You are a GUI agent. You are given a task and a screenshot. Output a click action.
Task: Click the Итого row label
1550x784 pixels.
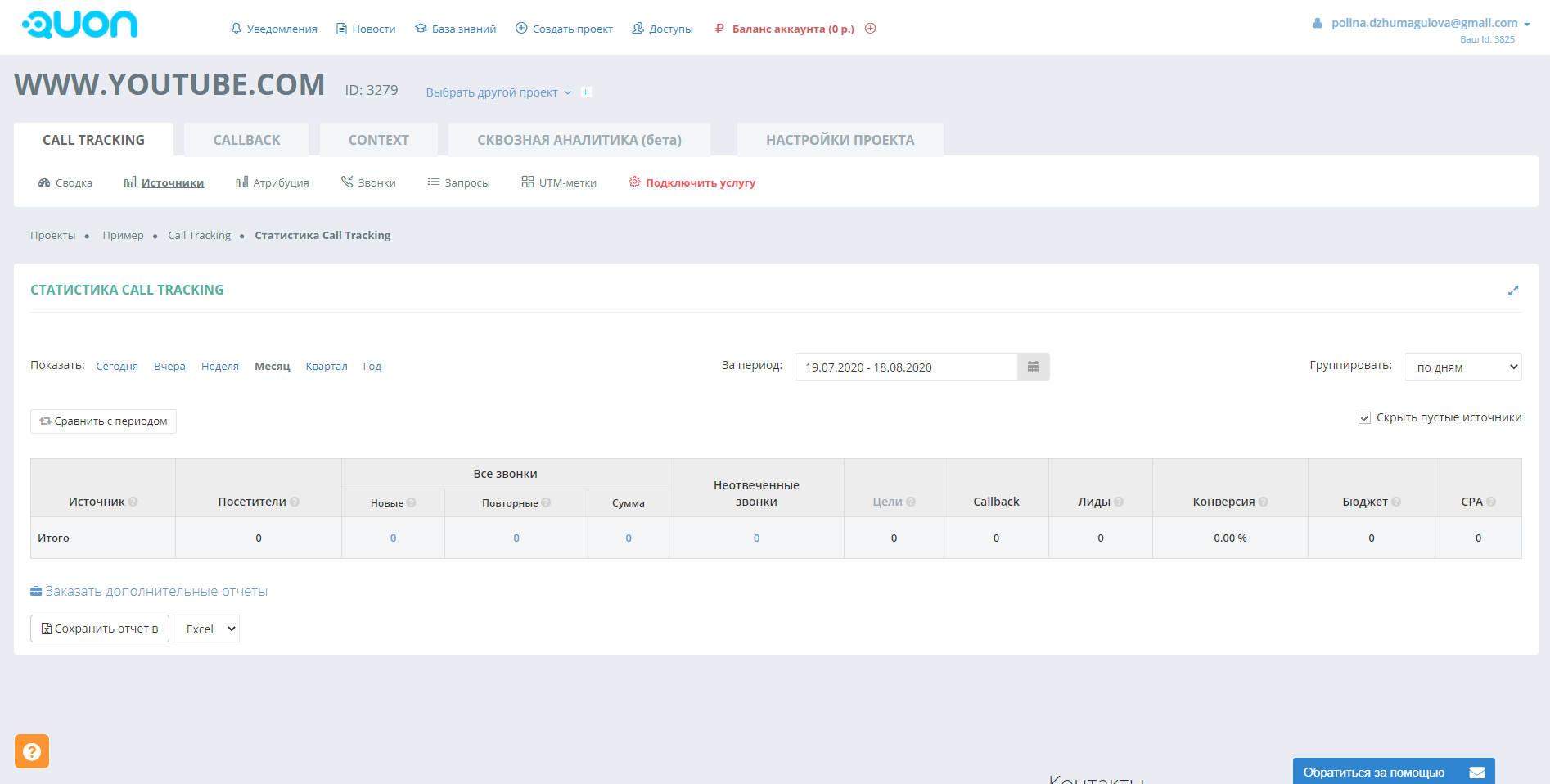coord(53,538)
